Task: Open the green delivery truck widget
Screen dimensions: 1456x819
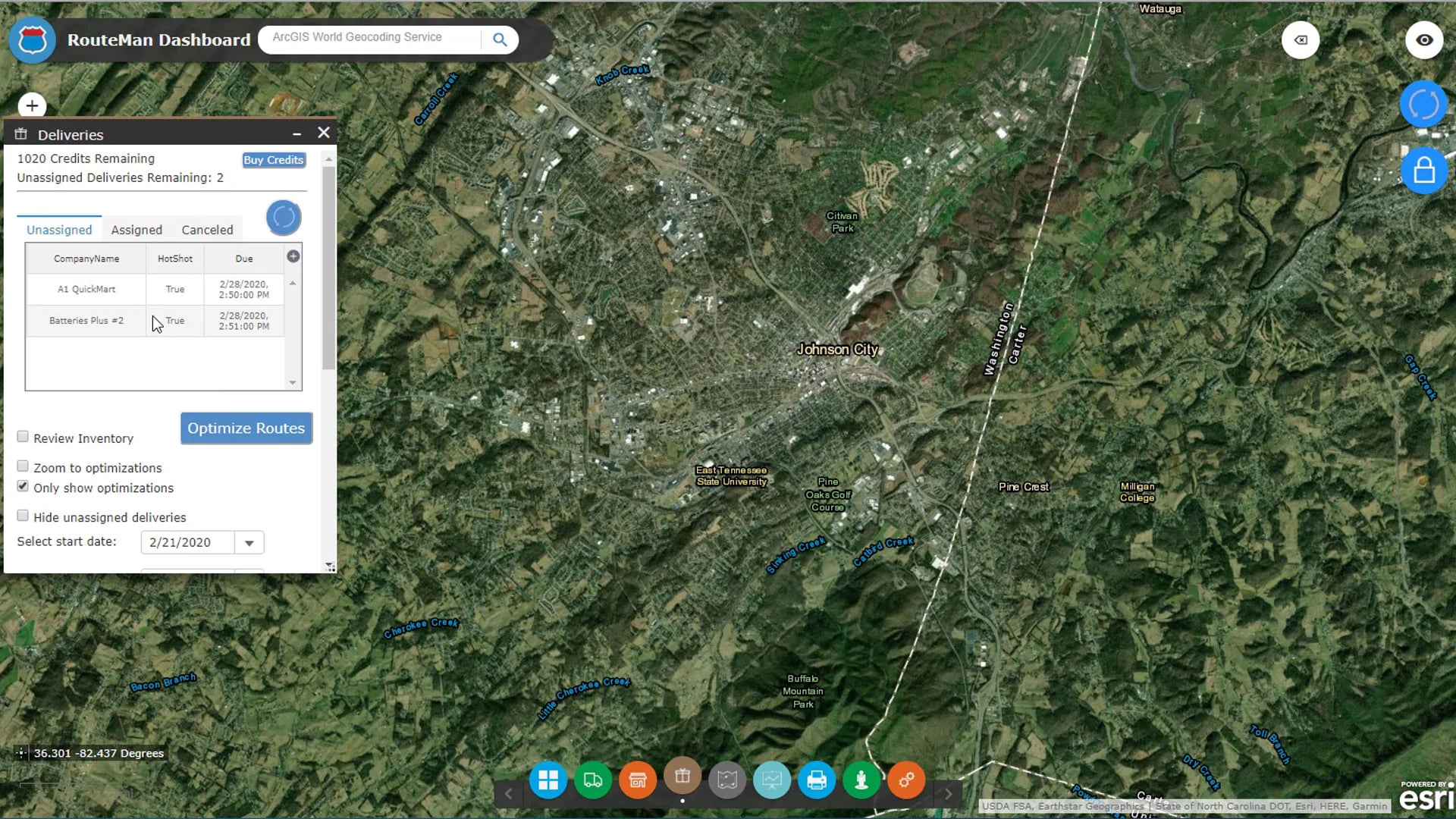Action: (x=592, y=780)
